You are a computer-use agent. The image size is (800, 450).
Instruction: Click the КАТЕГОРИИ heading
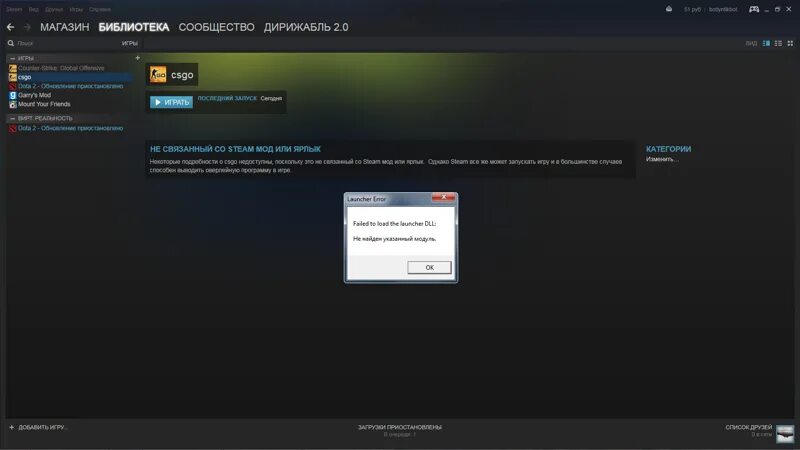pyautogui.click(x=668, y=149)
